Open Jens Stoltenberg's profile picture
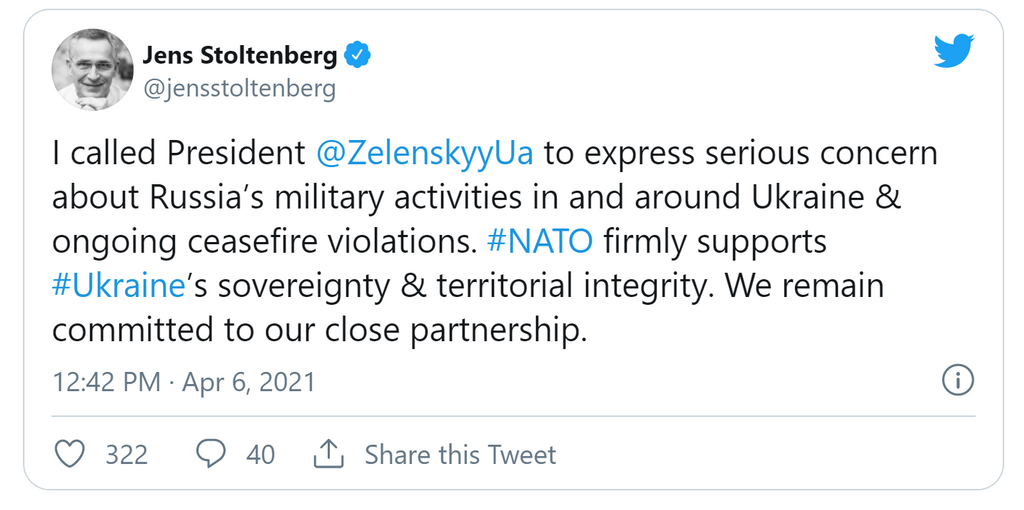 (92, 69)
